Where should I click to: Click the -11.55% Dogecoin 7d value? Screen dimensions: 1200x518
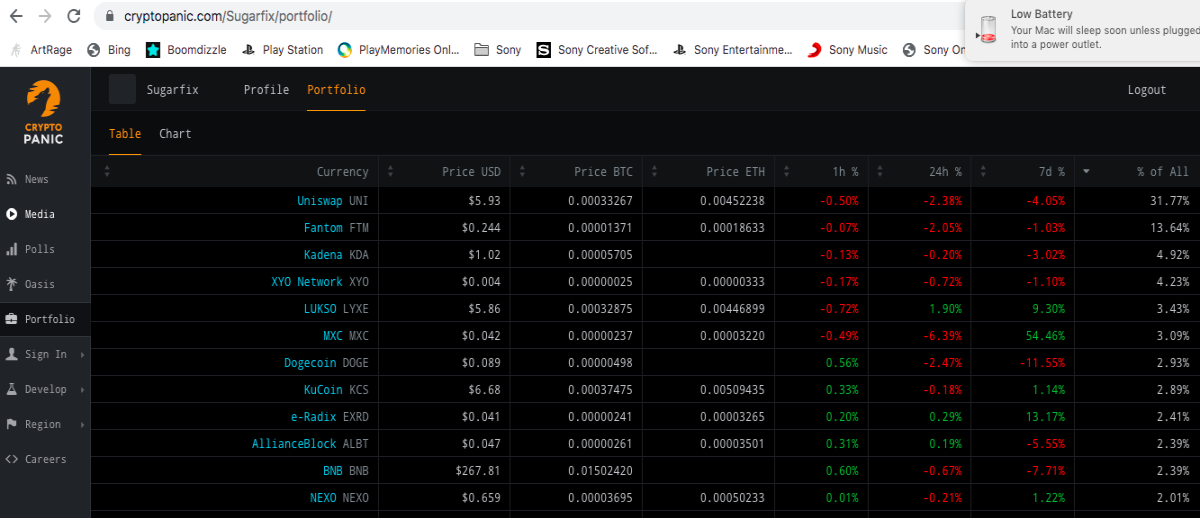tap(1041, 363)
